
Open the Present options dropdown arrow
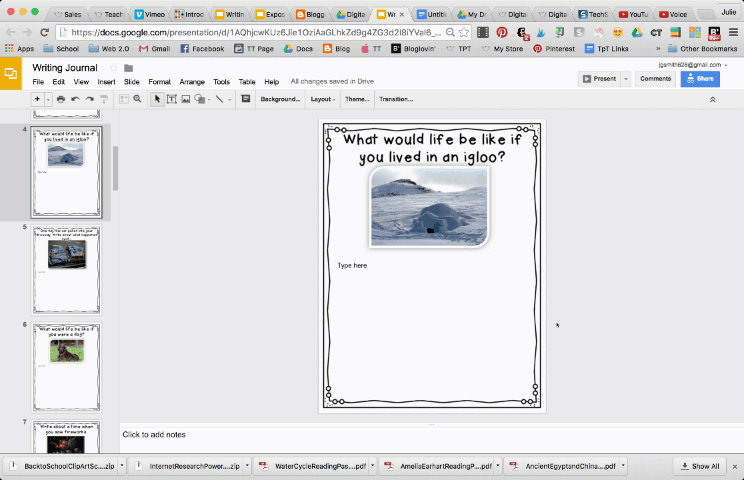tap(626, 79)
